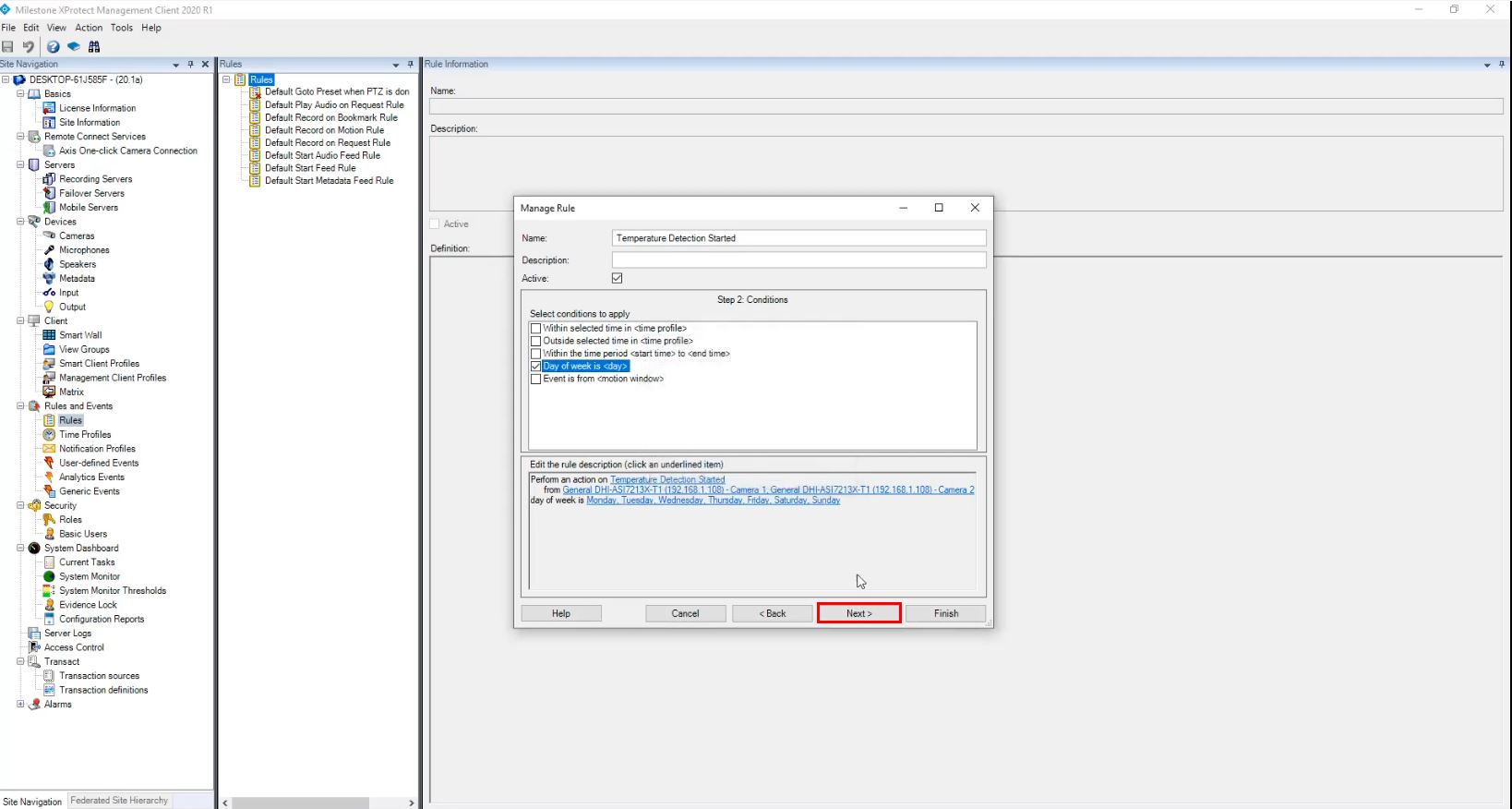Collapse the Rules and Events tree node
This screenshot has width=1512, height=809.
20,406
